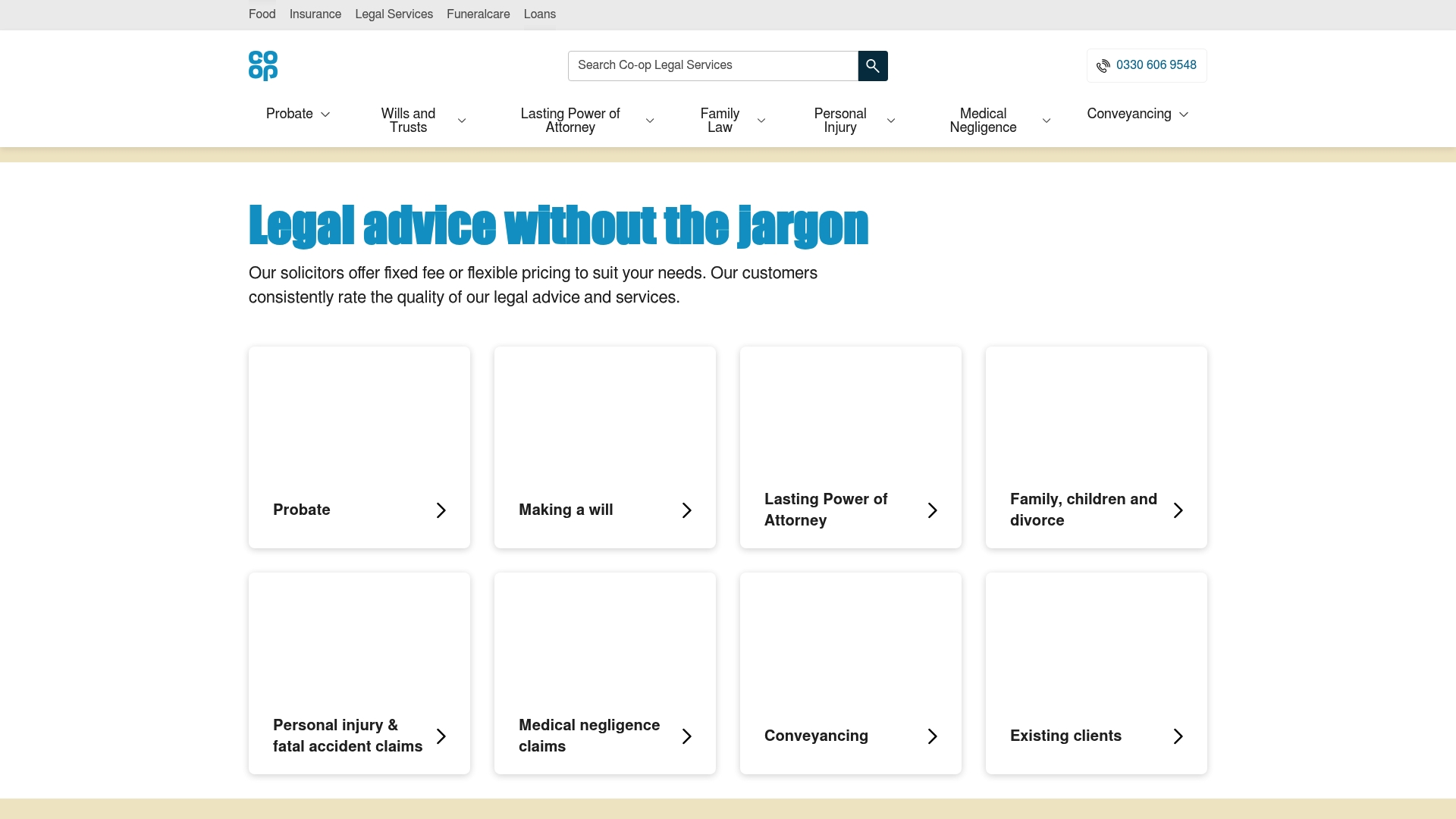Click the search magnifier icon

click(x=872, y=65)
